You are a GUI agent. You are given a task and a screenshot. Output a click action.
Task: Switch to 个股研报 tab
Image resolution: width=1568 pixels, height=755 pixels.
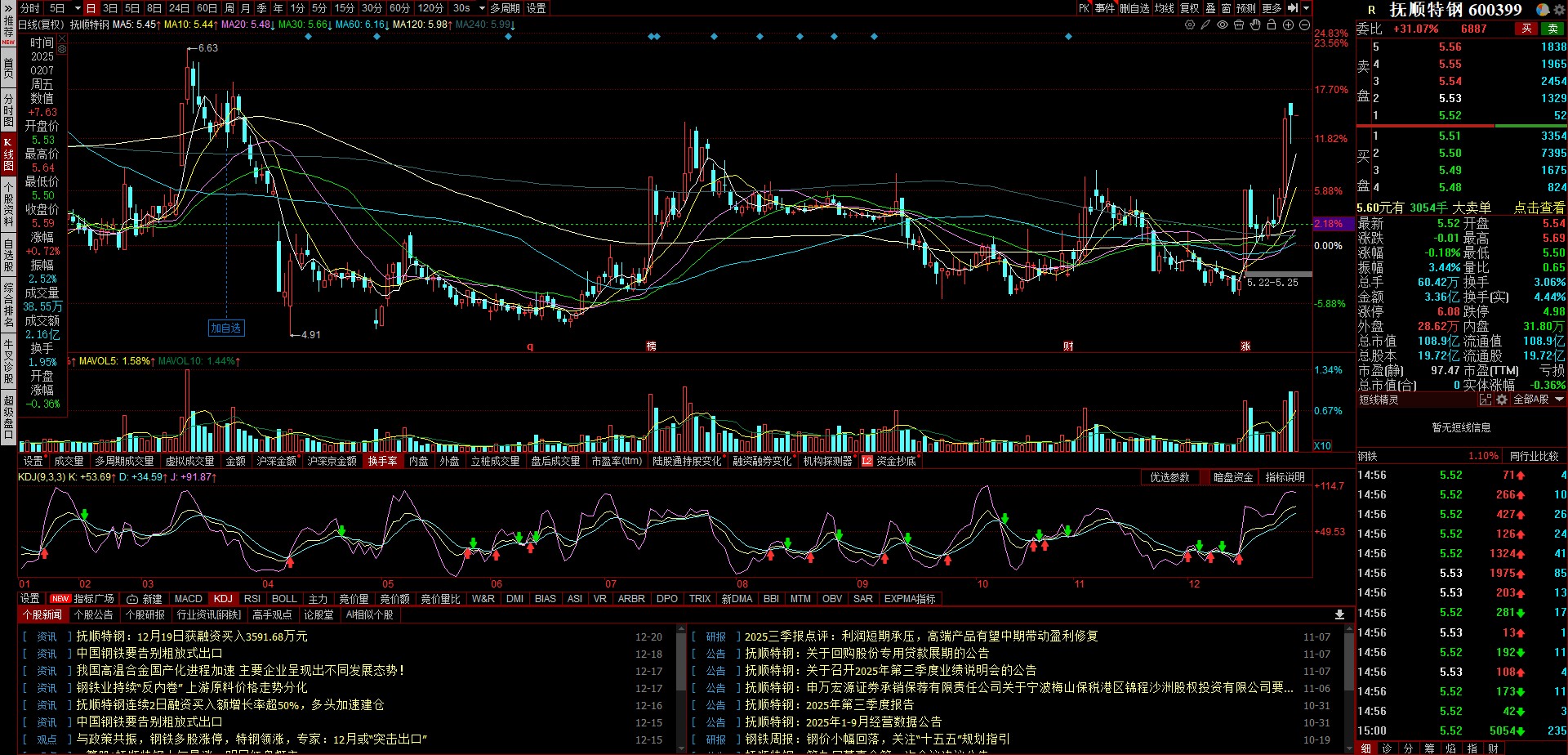point(145,614)
